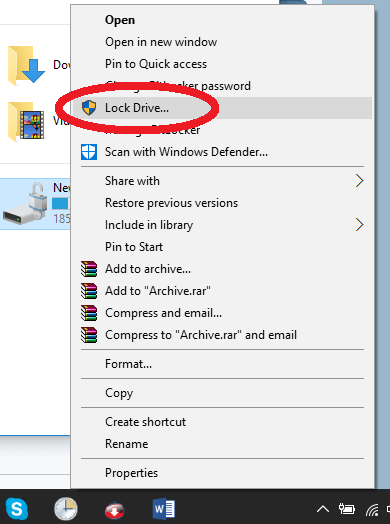Open Skype from the taskbar
The height and width of the screenshot is (524, 390).
pos(17,509)
